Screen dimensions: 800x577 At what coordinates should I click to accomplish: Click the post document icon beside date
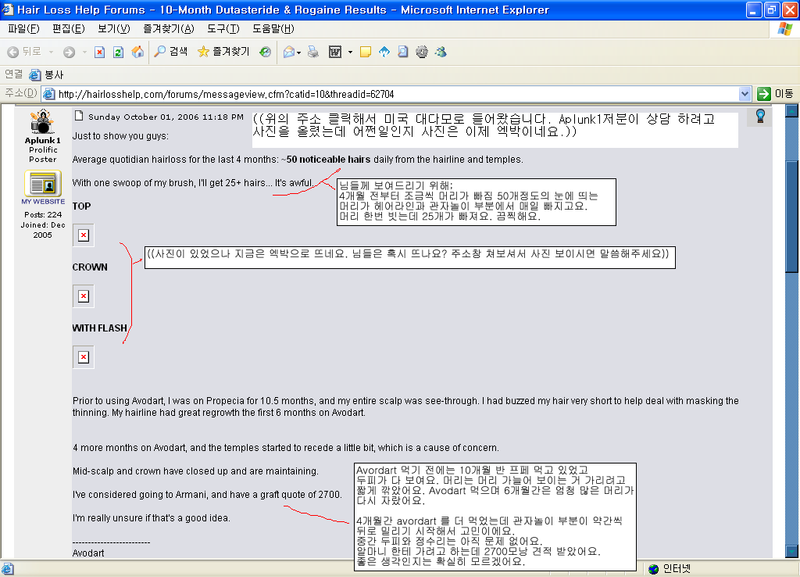click(x=79, y=116)
